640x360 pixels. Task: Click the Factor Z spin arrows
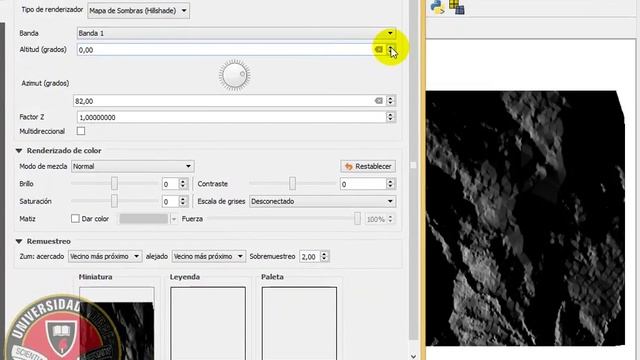tap(391, 117)
